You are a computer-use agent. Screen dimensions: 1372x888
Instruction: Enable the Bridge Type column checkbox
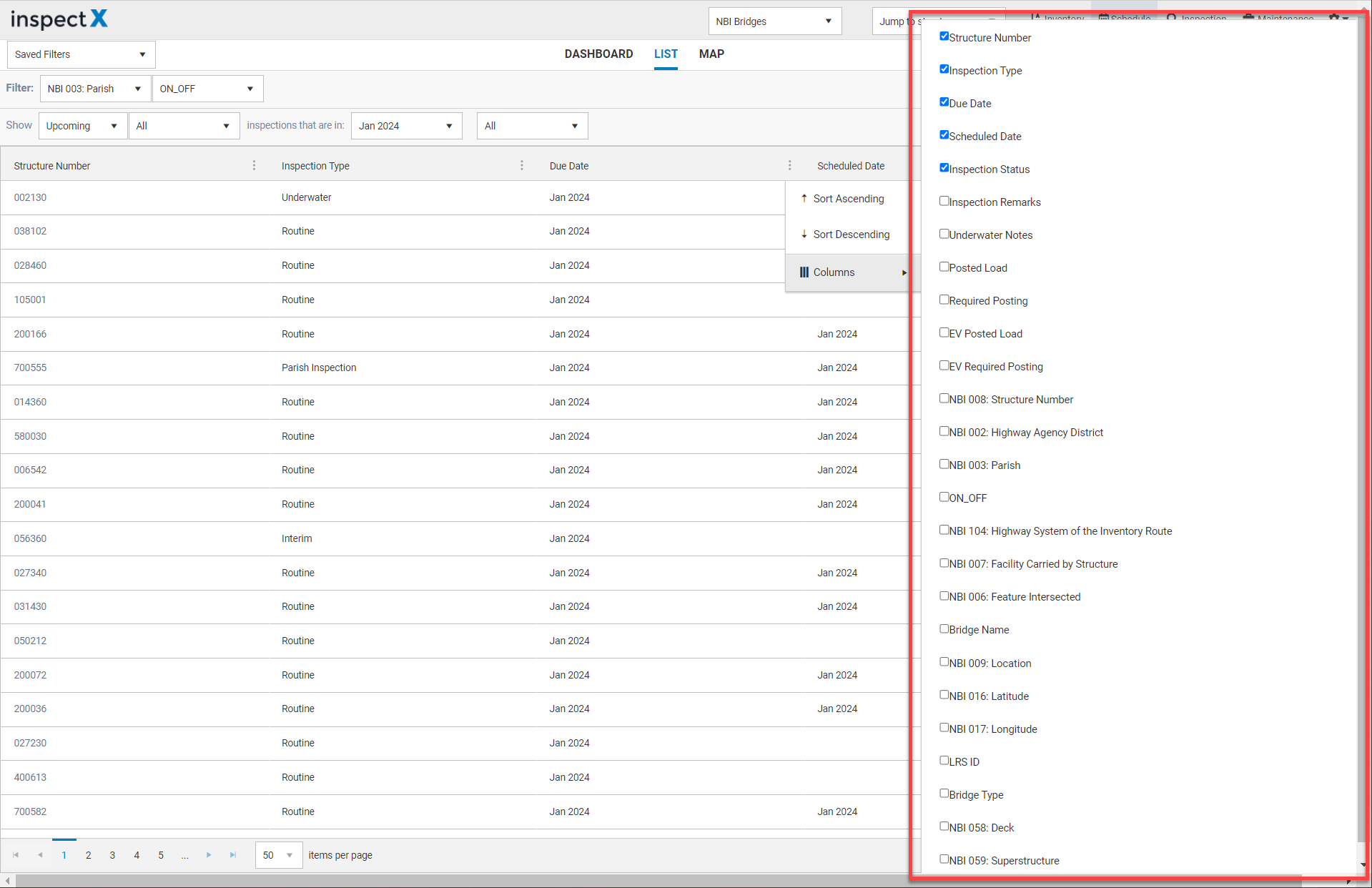click(x=944, y=794)
